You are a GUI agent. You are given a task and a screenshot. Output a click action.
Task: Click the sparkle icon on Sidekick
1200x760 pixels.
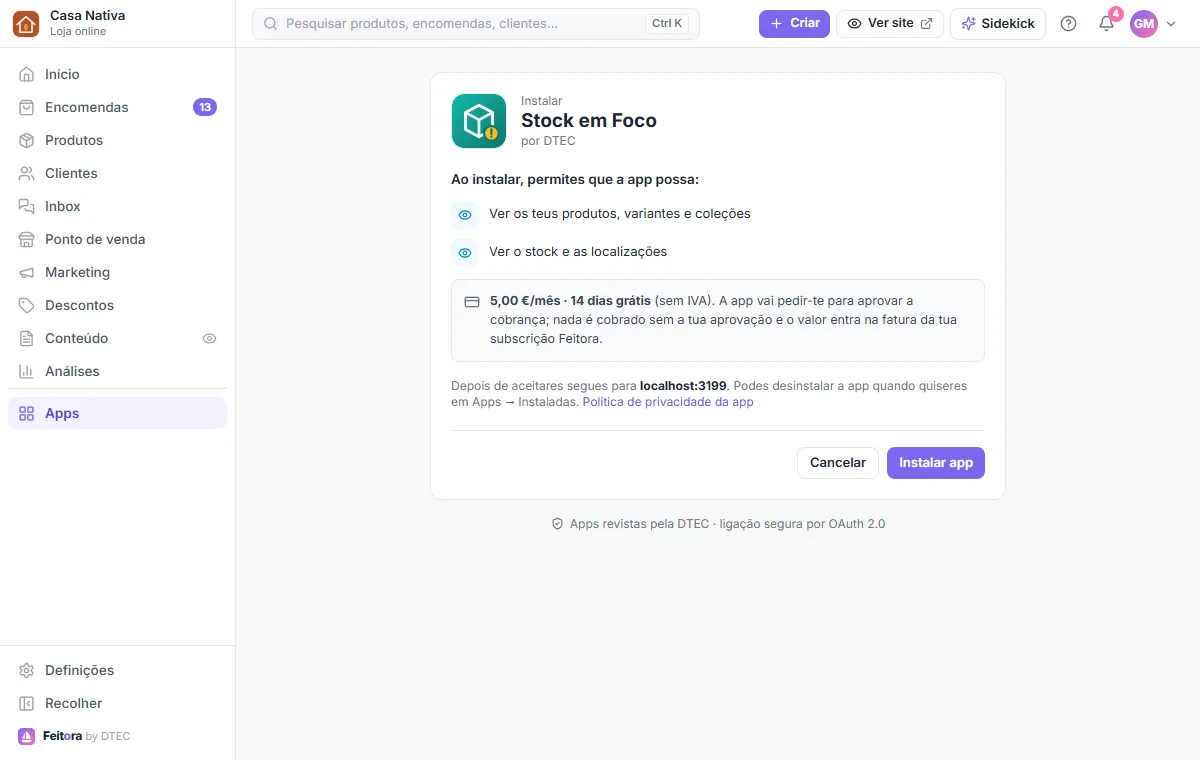pyautogui.click(x=968, y=23)
